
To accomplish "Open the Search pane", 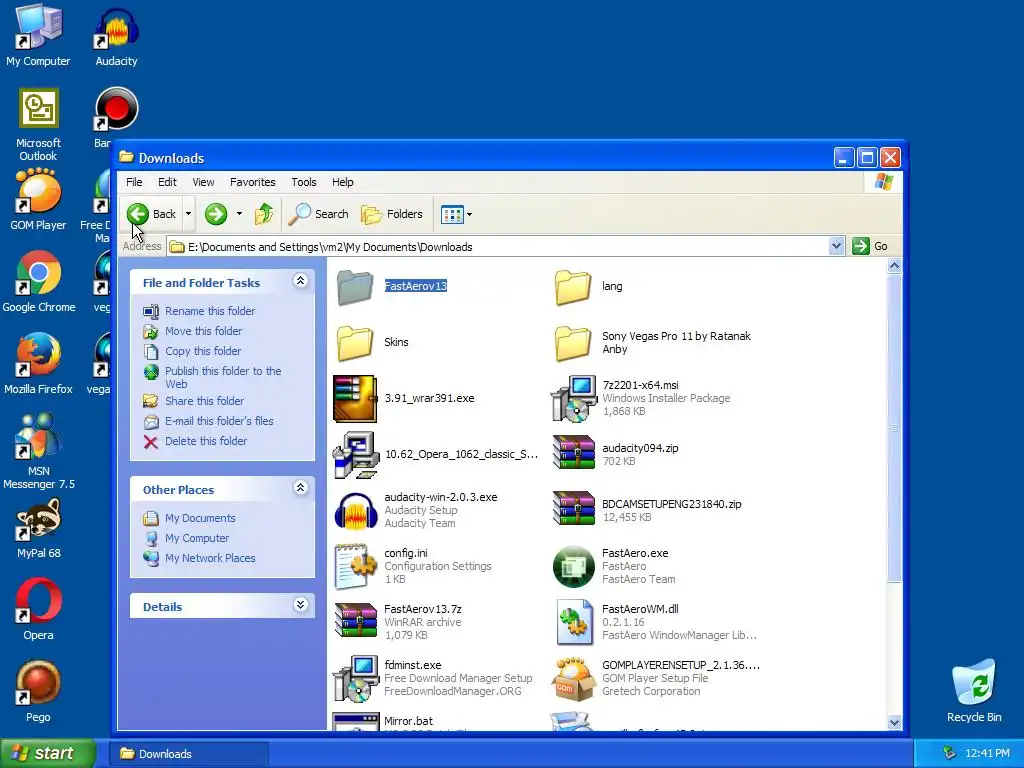I will 319,214.
